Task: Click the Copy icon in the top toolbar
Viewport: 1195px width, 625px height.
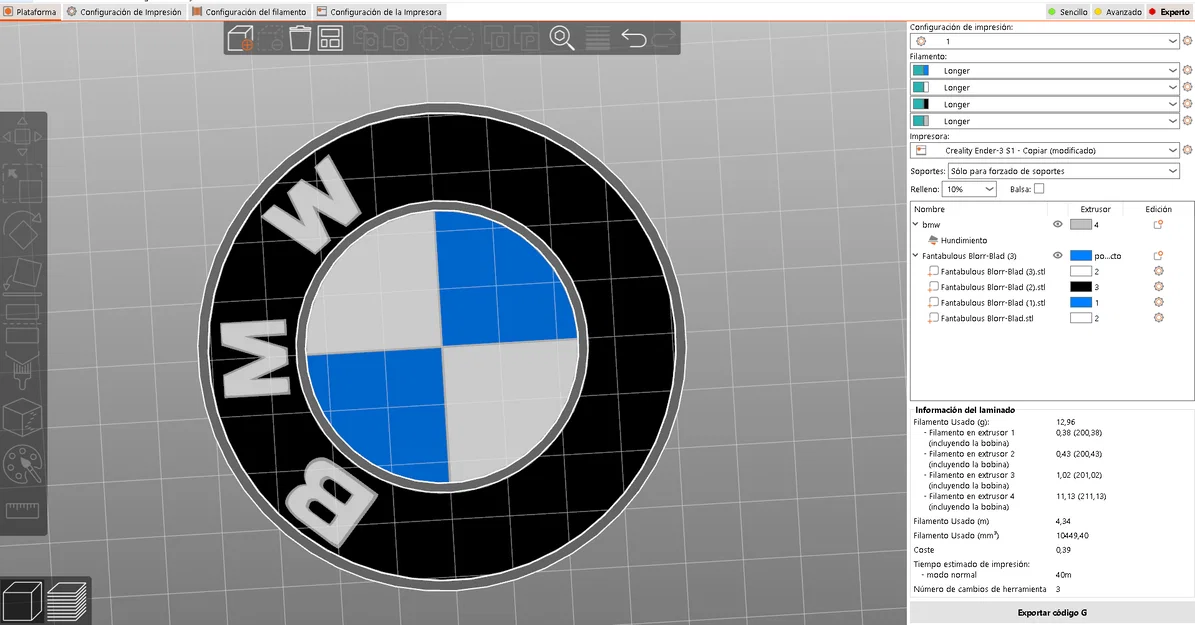Action: pos(365,38)
